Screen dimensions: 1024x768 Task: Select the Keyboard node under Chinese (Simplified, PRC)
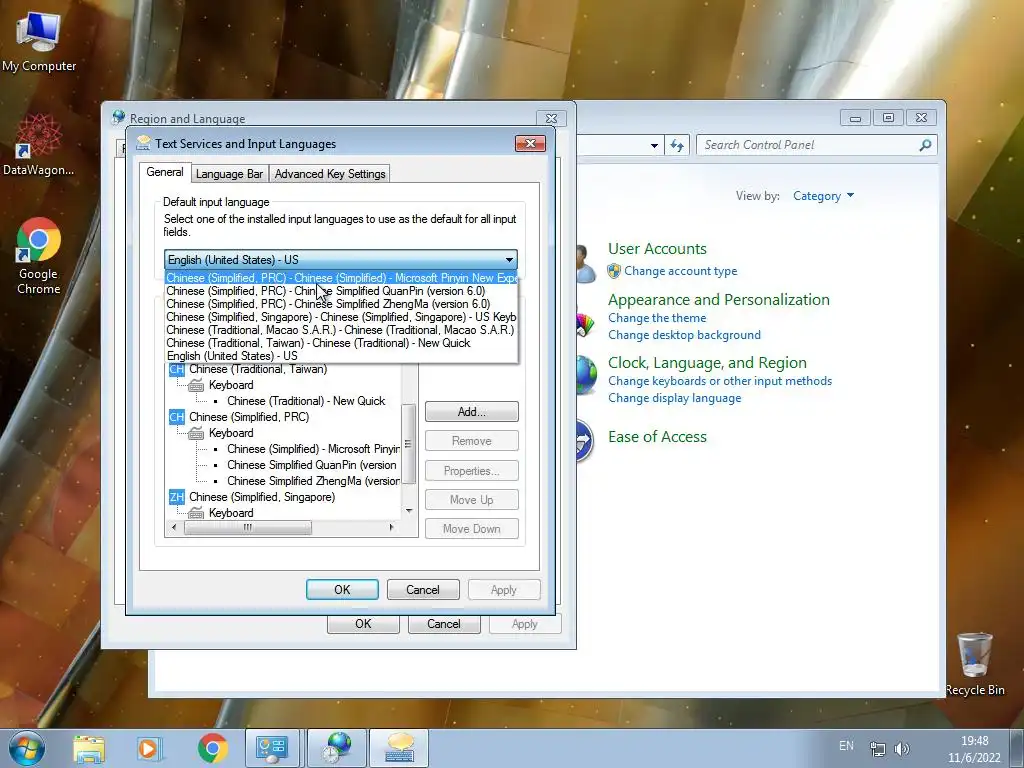[x=231, y=433]
